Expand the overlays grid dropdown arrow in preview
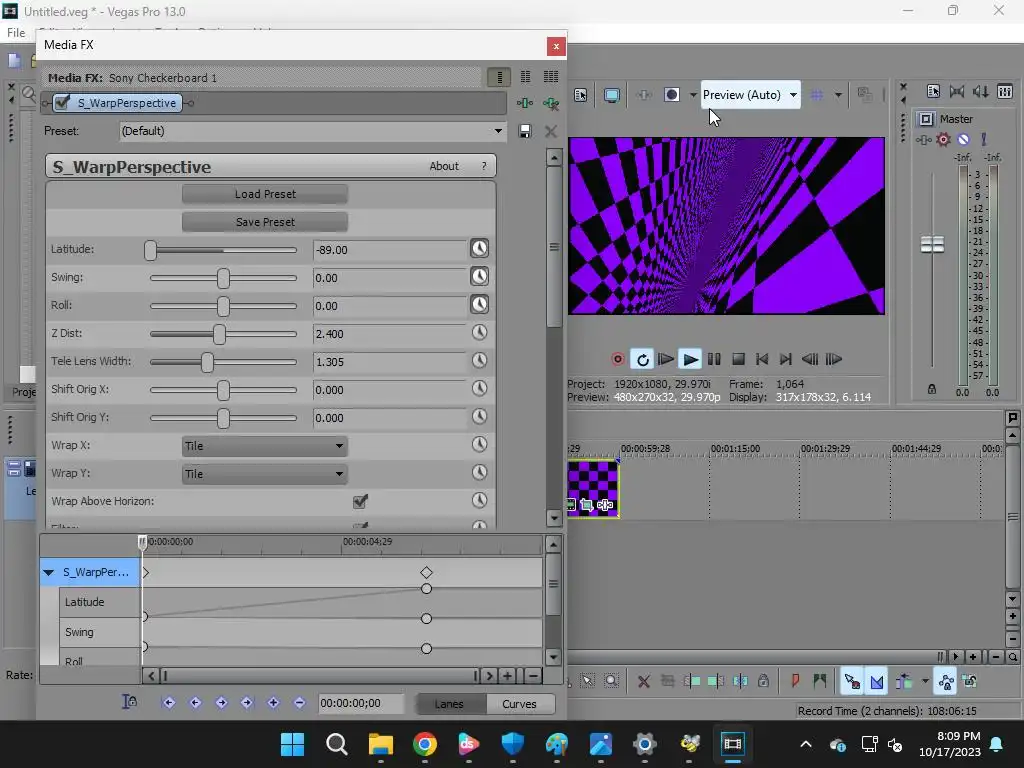Screen dimensions: 1024x768 [x=838, y=95]
